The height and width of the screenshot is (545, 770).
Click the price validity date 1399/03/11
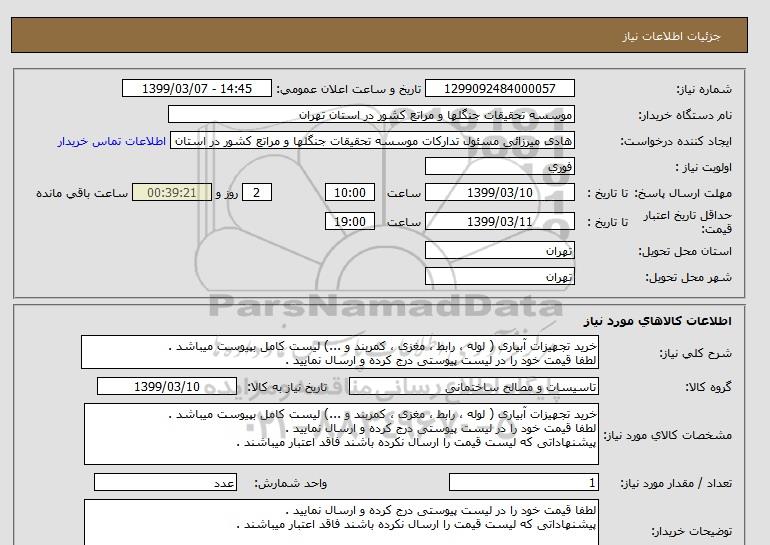pyautogui.click(x=499, y=222)
